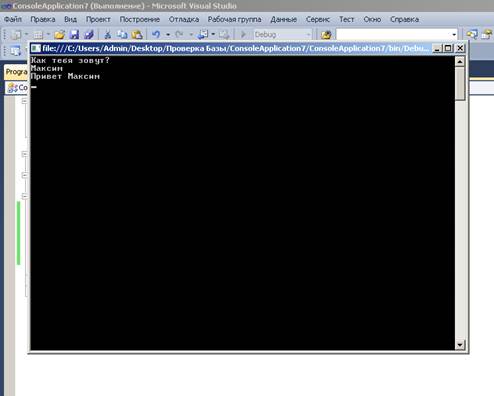Click the console scrollbar up arrow
494x396 pixels.
click(x=460, y=61)
